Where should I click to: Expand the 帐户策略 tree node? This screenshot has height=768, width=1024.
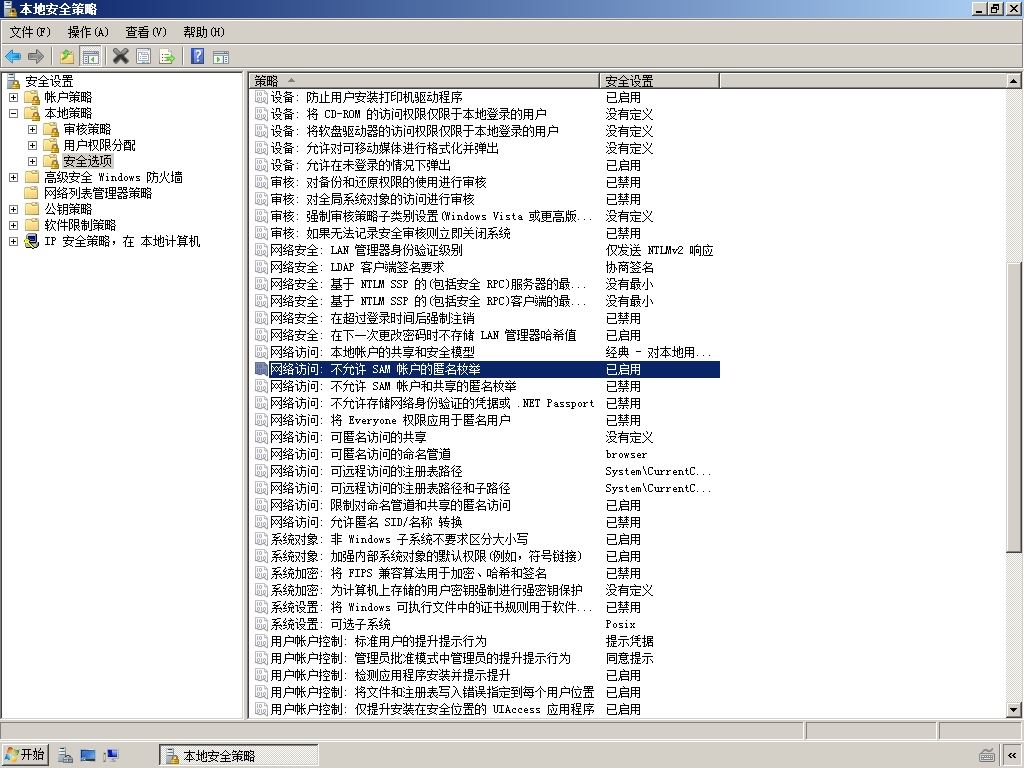(13, 97)
